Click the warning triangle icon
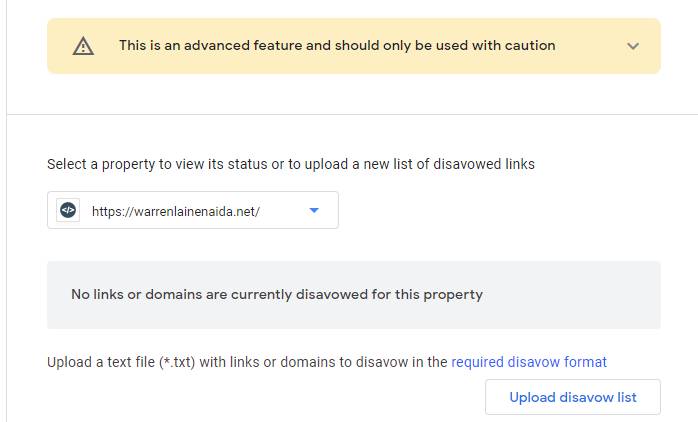Screen dimensions: 698x422 click(x=83, y=46)
